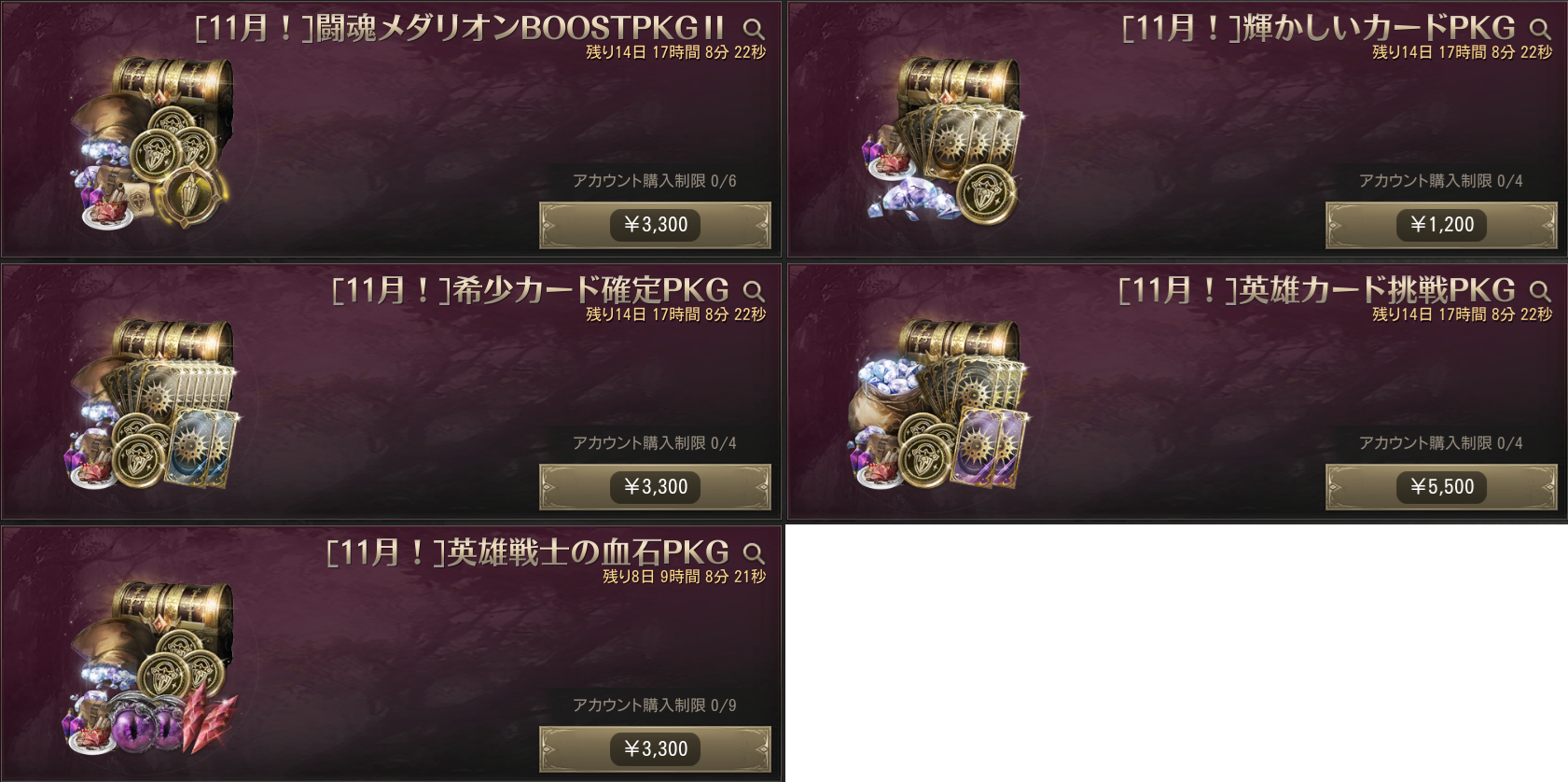
Task: Click the 輝かしいカードPKG title text
Action: [1319, 29]
